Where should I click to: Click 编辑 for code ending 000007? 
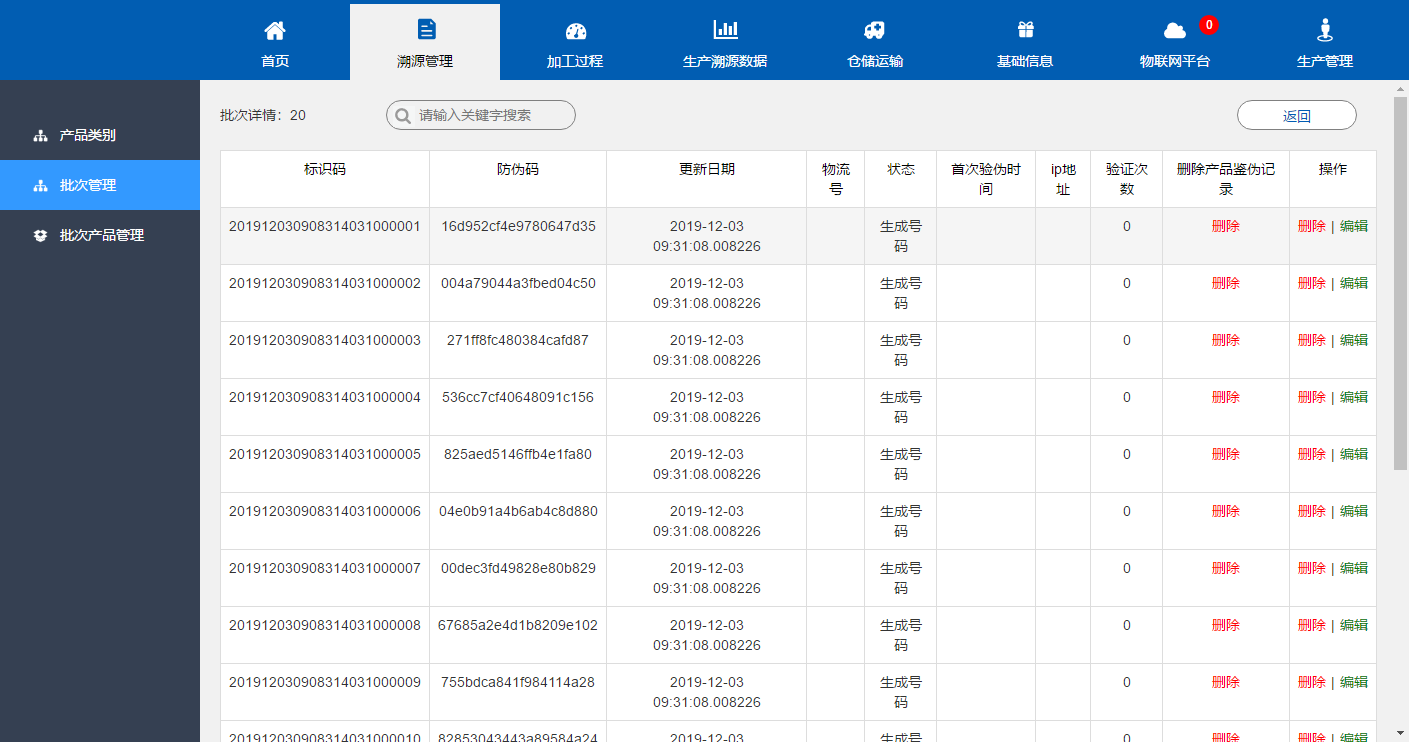click(x=1354, y=568)
